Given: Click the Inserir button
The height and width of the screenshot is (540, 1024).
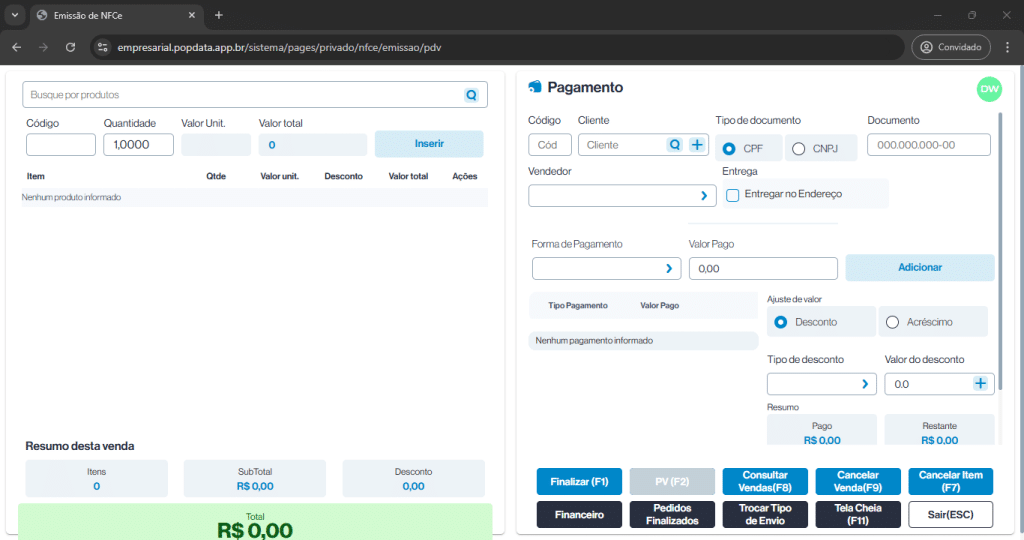Looking at the screenshot, I should click(429, 144).
